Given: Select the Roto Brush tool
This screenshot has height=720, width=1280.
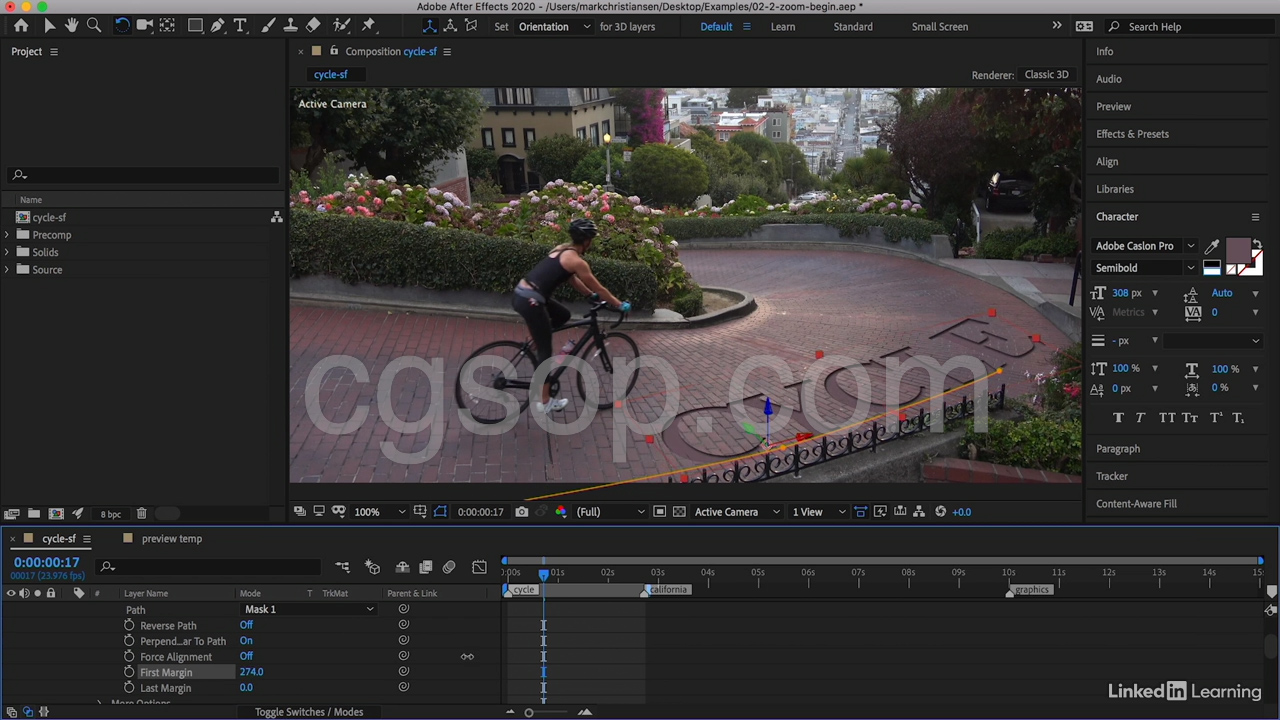Looking at the screenshot, I should 341,26.
